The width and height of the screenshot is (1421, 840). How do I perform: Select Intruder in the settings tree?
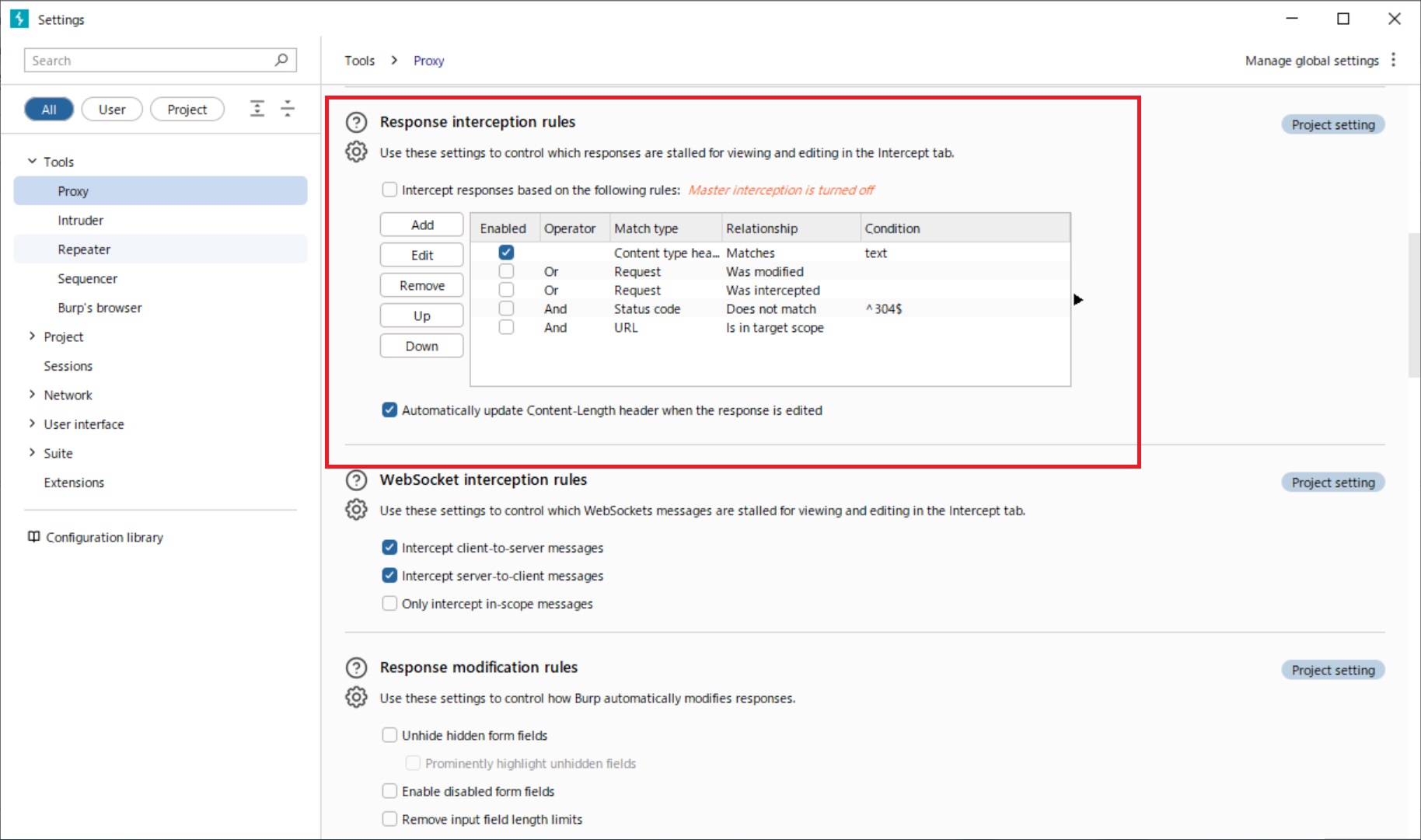(161, 221)
